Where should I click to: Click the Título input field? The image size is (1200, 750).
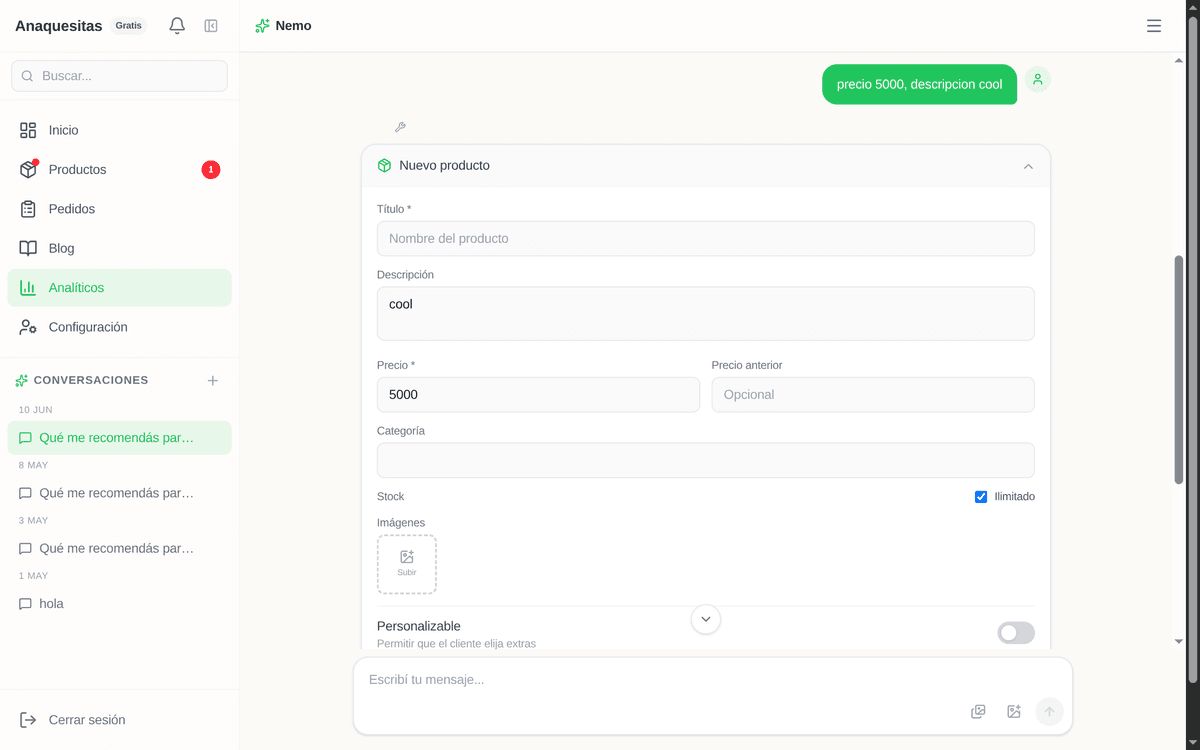coord(706,239)
